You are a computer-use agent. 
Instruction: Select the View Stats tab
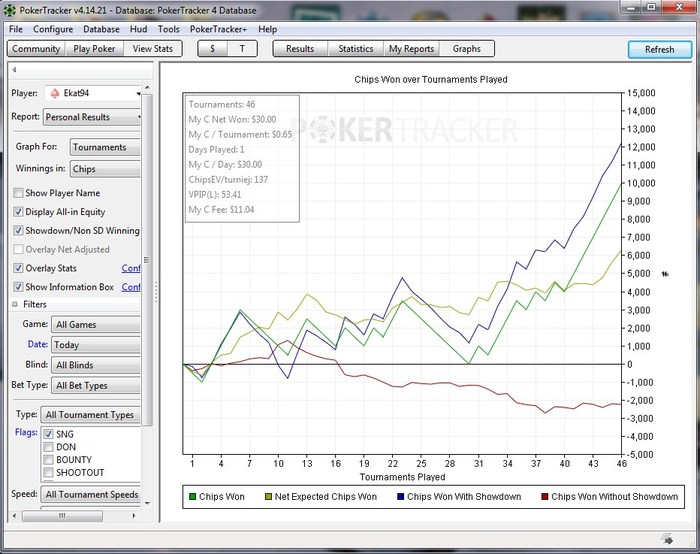pos(153,49)
